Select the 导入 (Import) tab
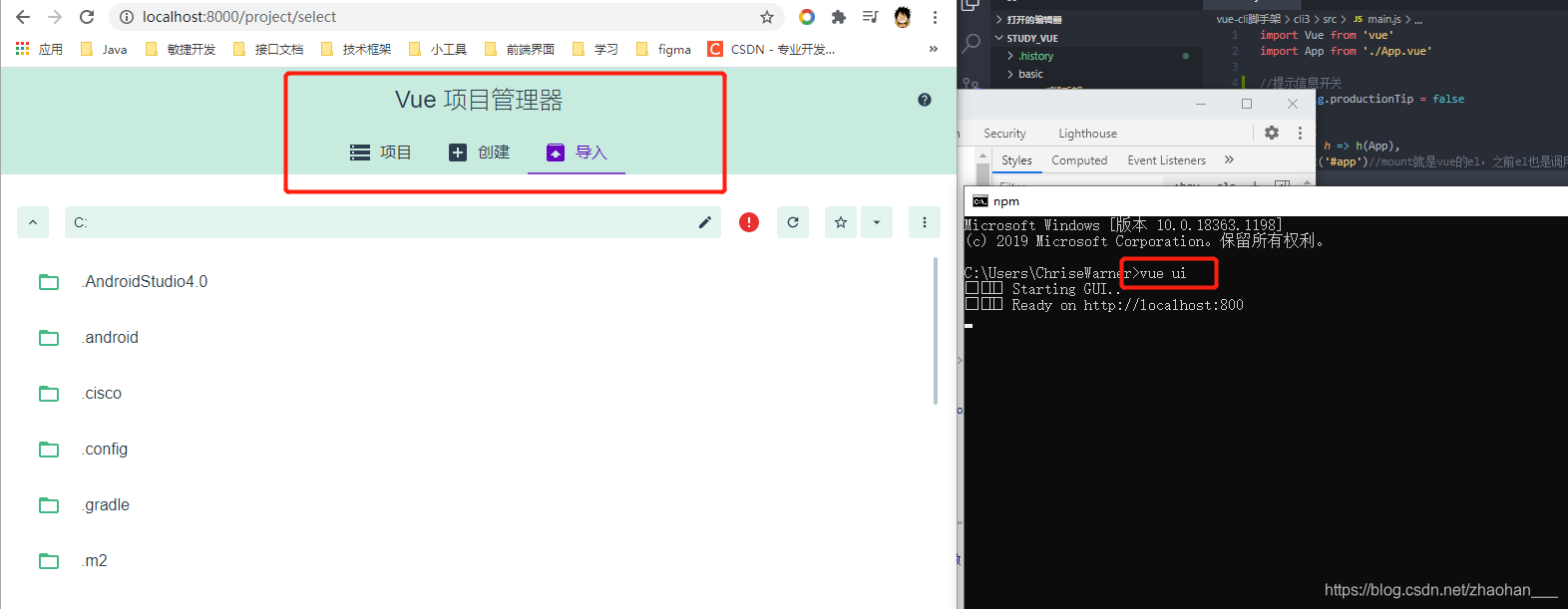 coord(577,152)
